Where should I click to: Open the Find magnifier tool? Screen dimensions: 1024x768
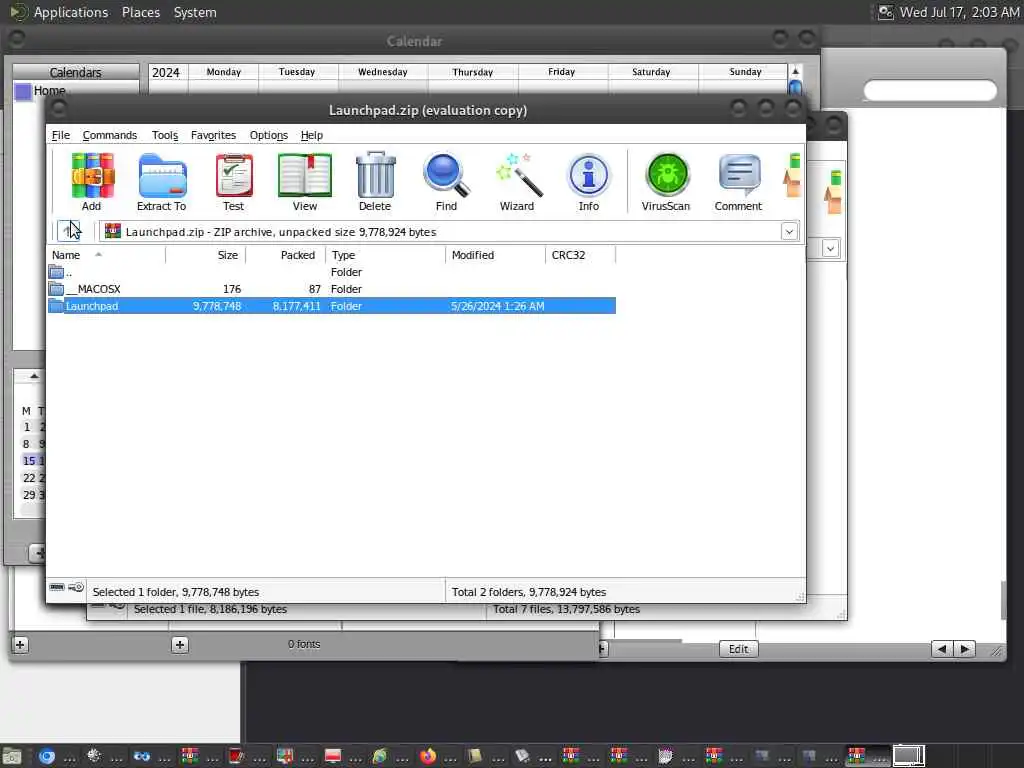(446, 181)
